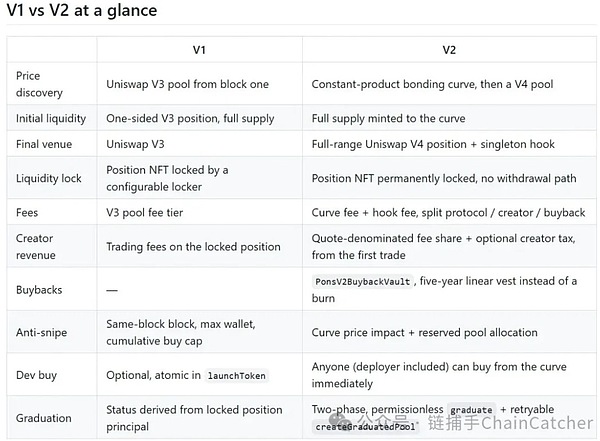Click the ChainCatcher watermark text
600x441 pixels.
tap(536, 423)
